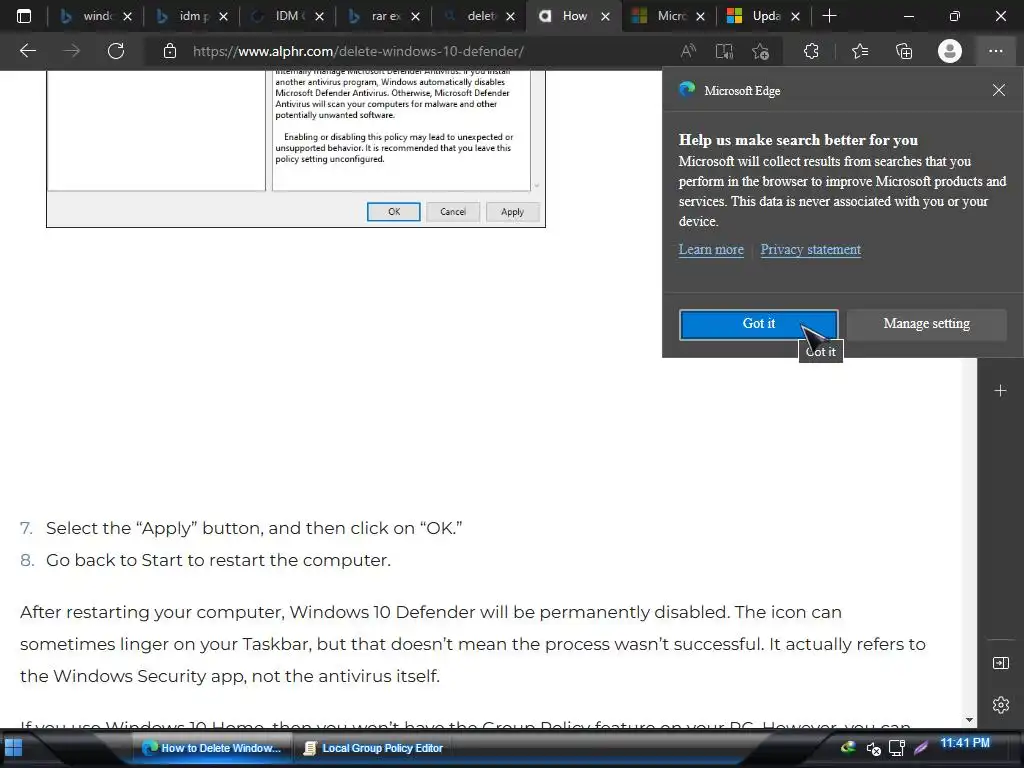Image resolution: width=1024 pixels, height=768 pixels.
Task: Open Local Group Policy Editor taskbar window
Action: click(373, 748)
